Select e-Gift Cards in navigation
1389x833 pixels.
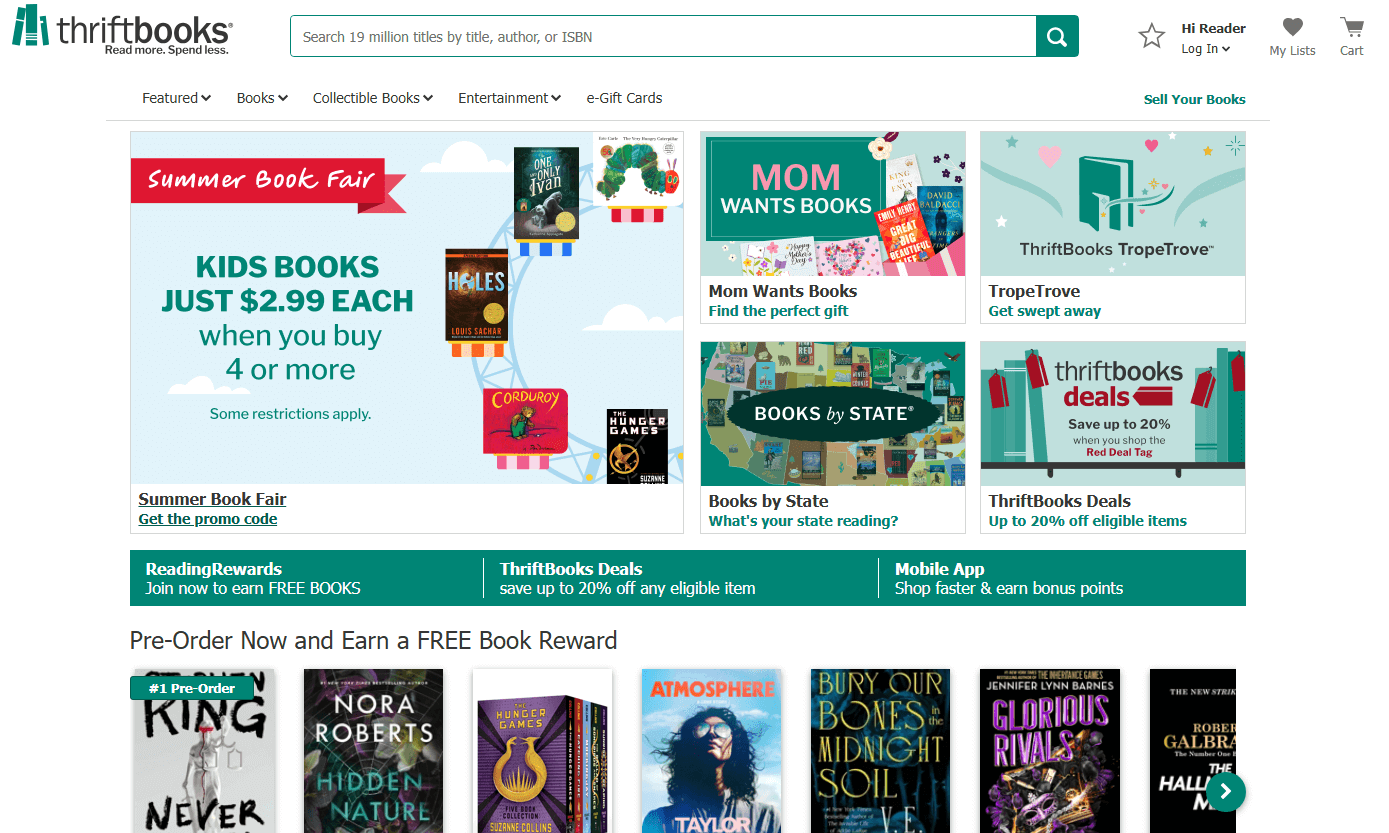pos(624,98)
